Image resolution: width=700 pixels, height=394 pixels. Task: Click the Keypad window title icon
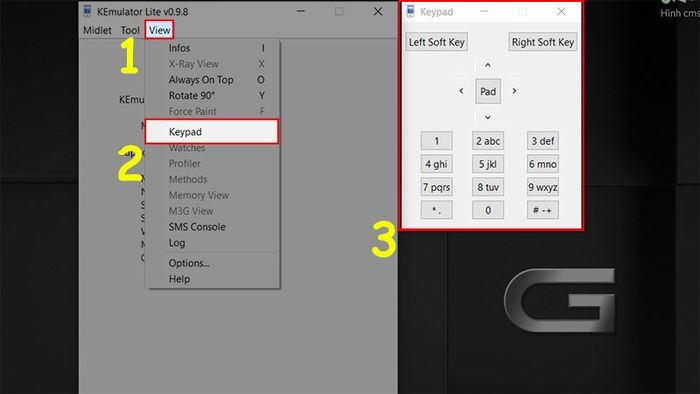[x=410, y=11]
